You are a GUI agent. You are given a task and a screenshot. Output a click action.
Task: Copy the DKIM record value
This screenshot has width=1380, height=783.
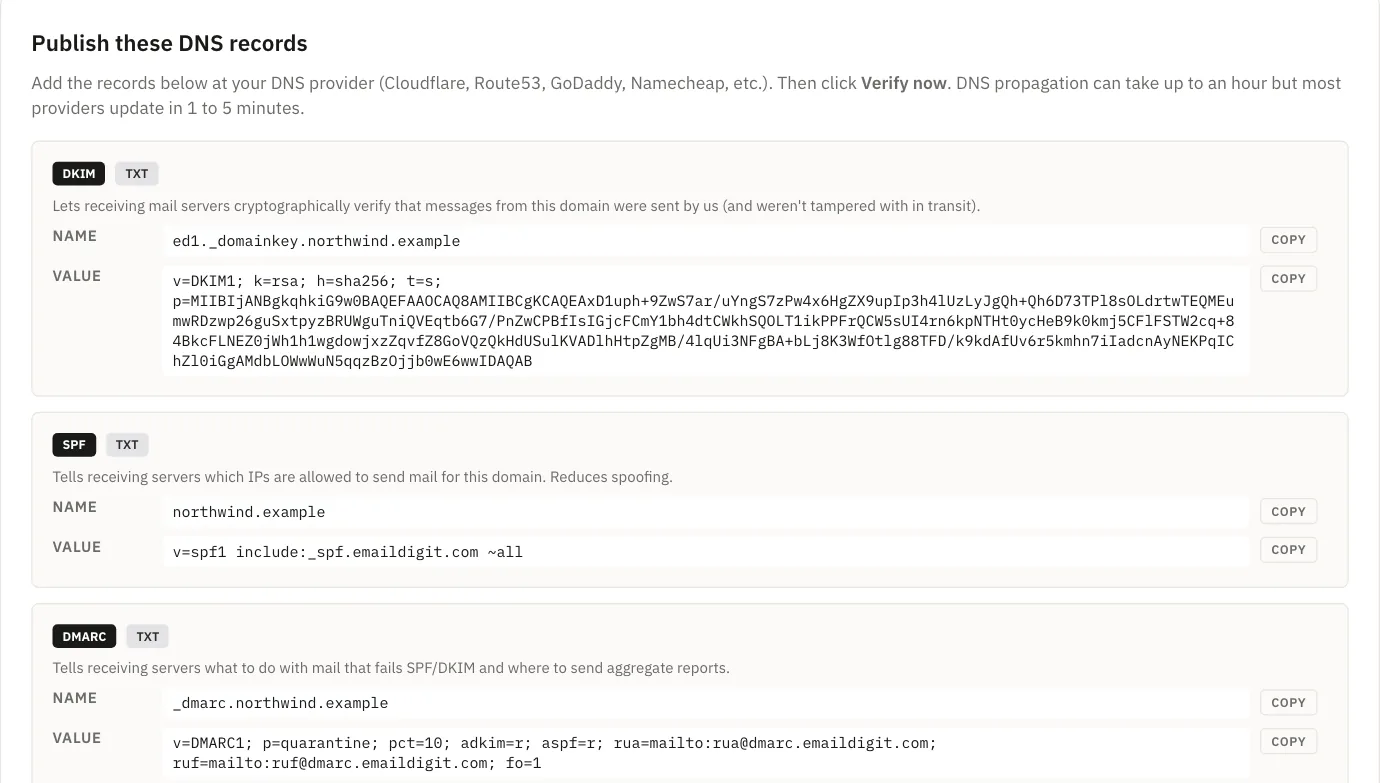click(1288, 279)
